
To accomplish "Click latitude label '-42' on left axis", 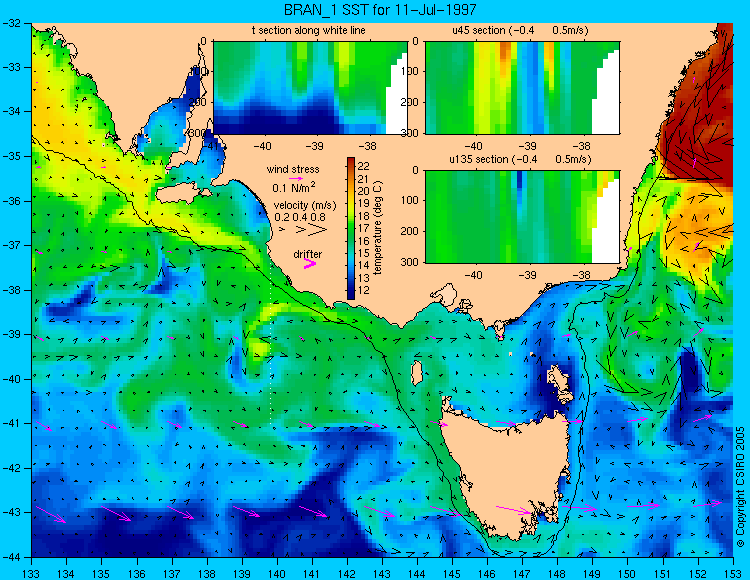I will [11, 468].
